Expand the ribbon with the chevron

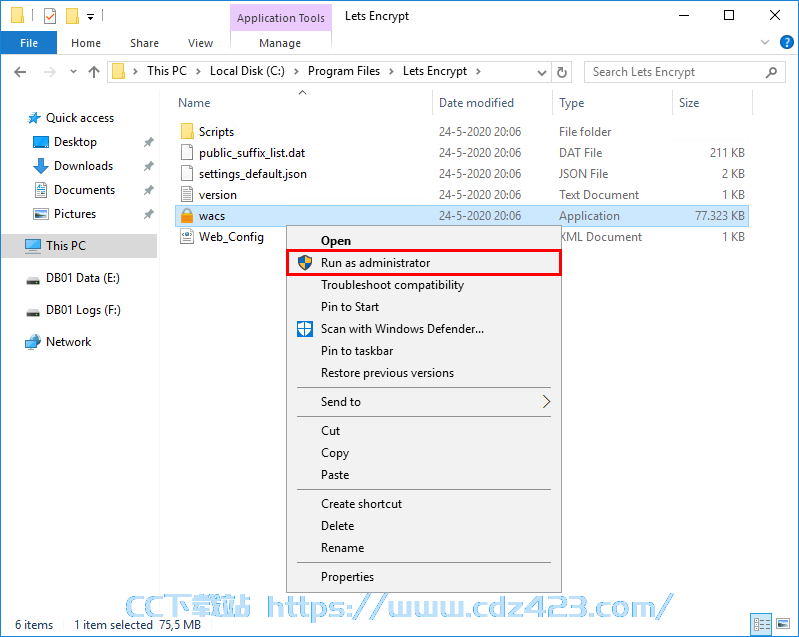tap(765, 42)
